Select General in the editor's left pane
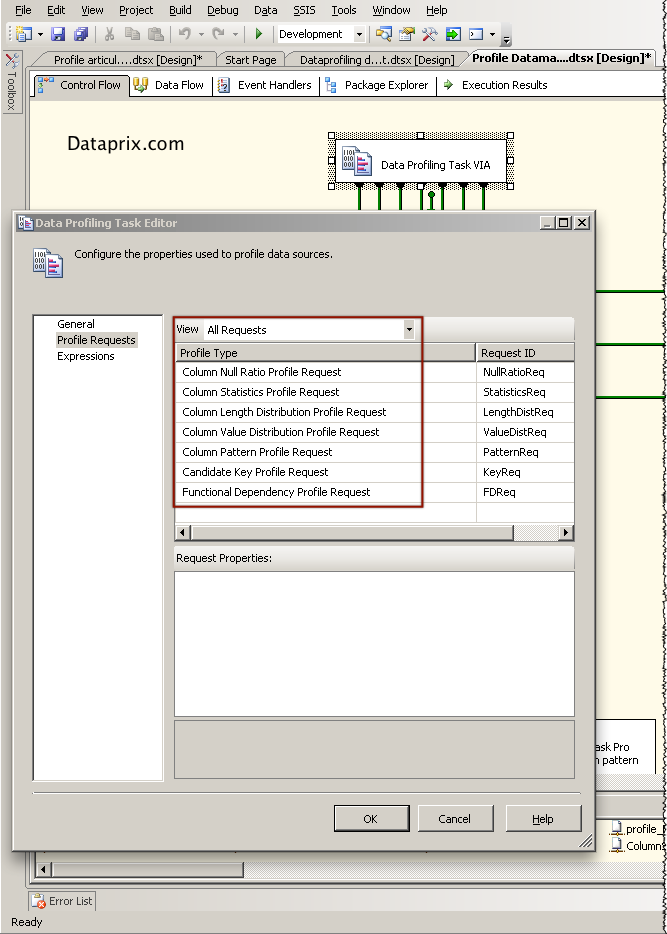667x934 pixels. 76,324
